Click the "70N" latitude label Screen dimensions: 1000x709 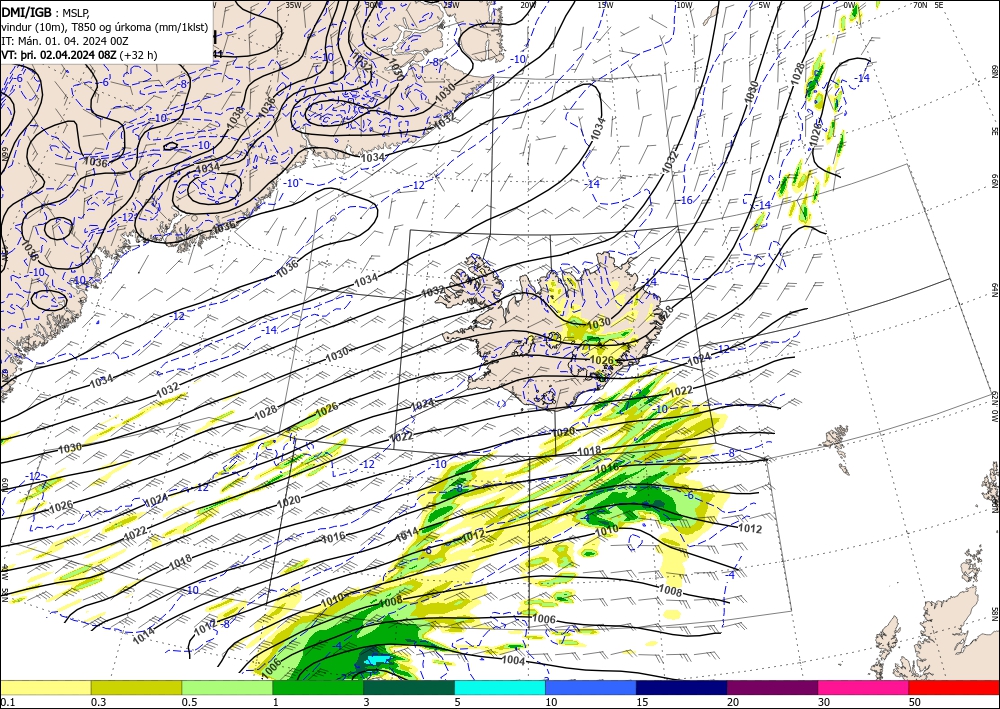920,4
